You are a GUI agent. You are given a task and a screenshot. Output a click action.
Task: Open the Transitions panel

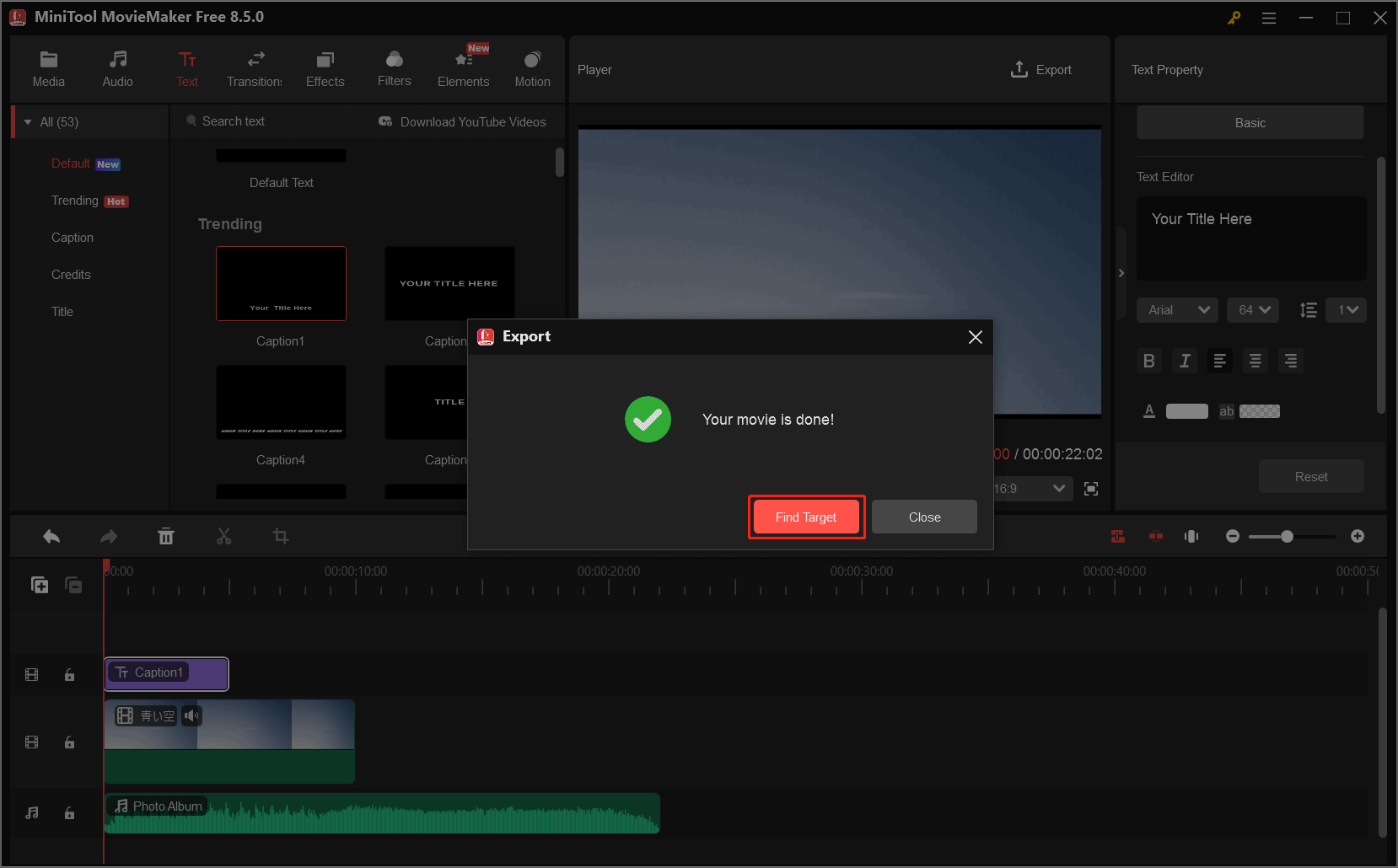tap(254, 67)
